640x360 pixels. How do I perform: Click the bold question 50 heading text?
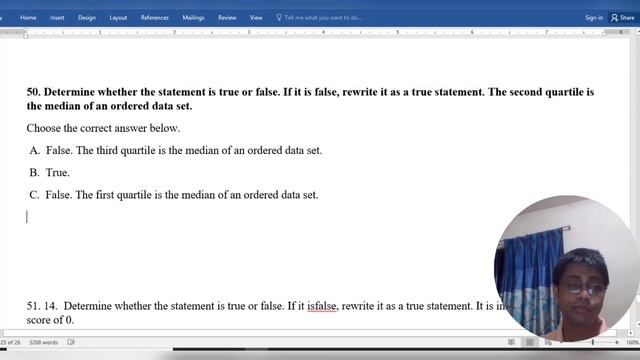(310, 99)
